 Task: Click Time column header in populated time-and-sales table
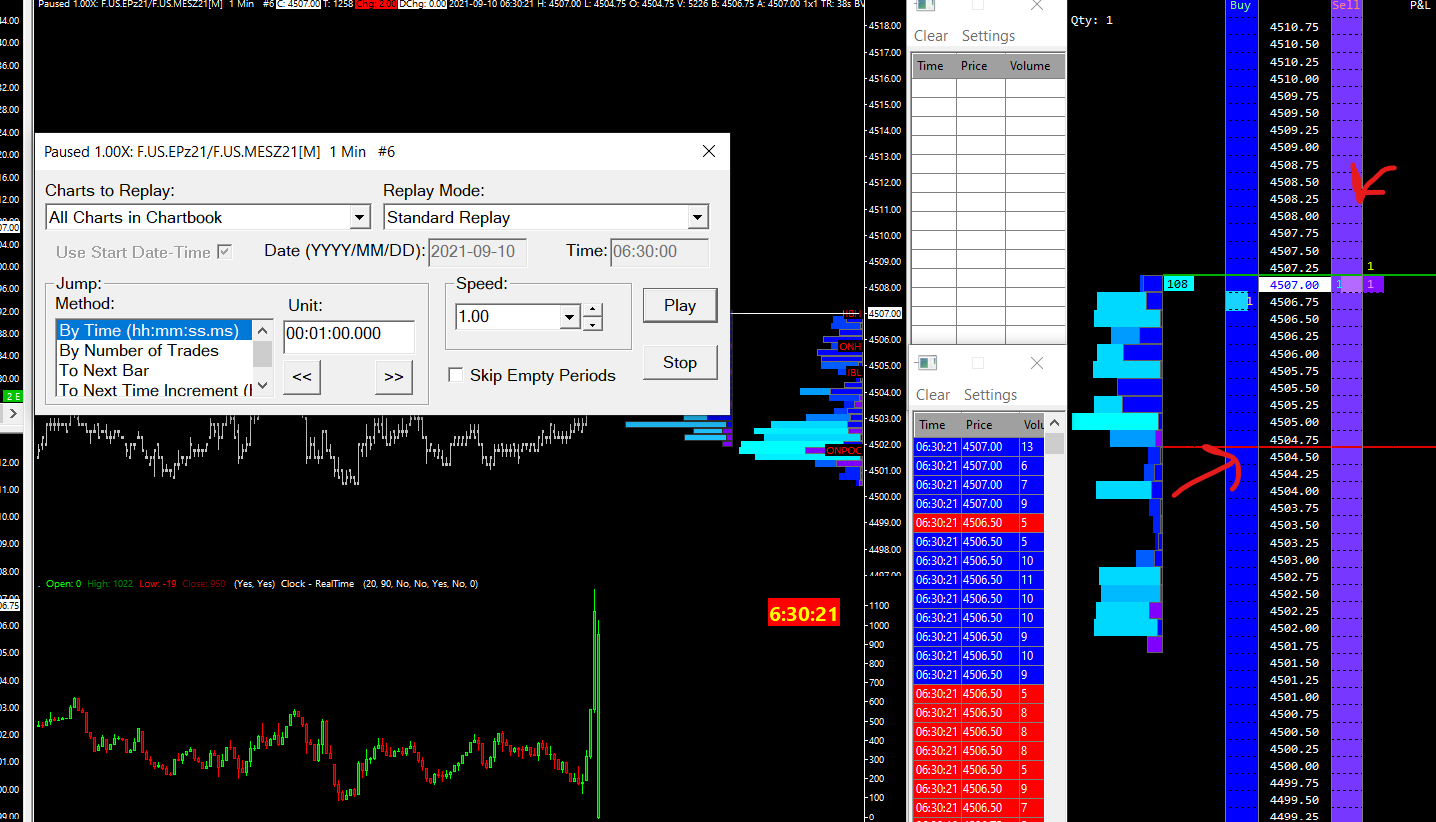pos(937,425)
